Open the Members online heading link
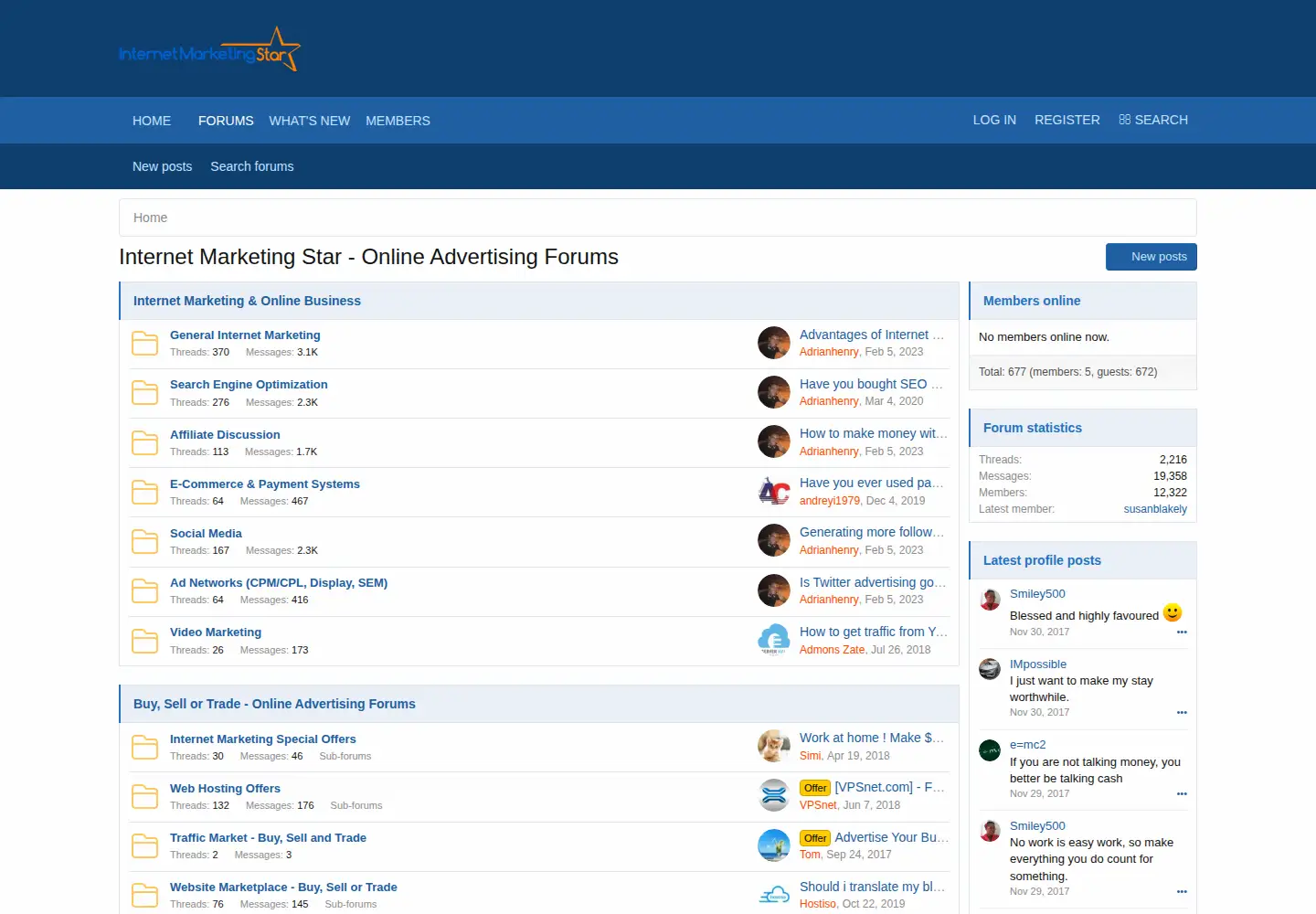The height and width of the screenshot is (914, 1316). [1032, 301]
